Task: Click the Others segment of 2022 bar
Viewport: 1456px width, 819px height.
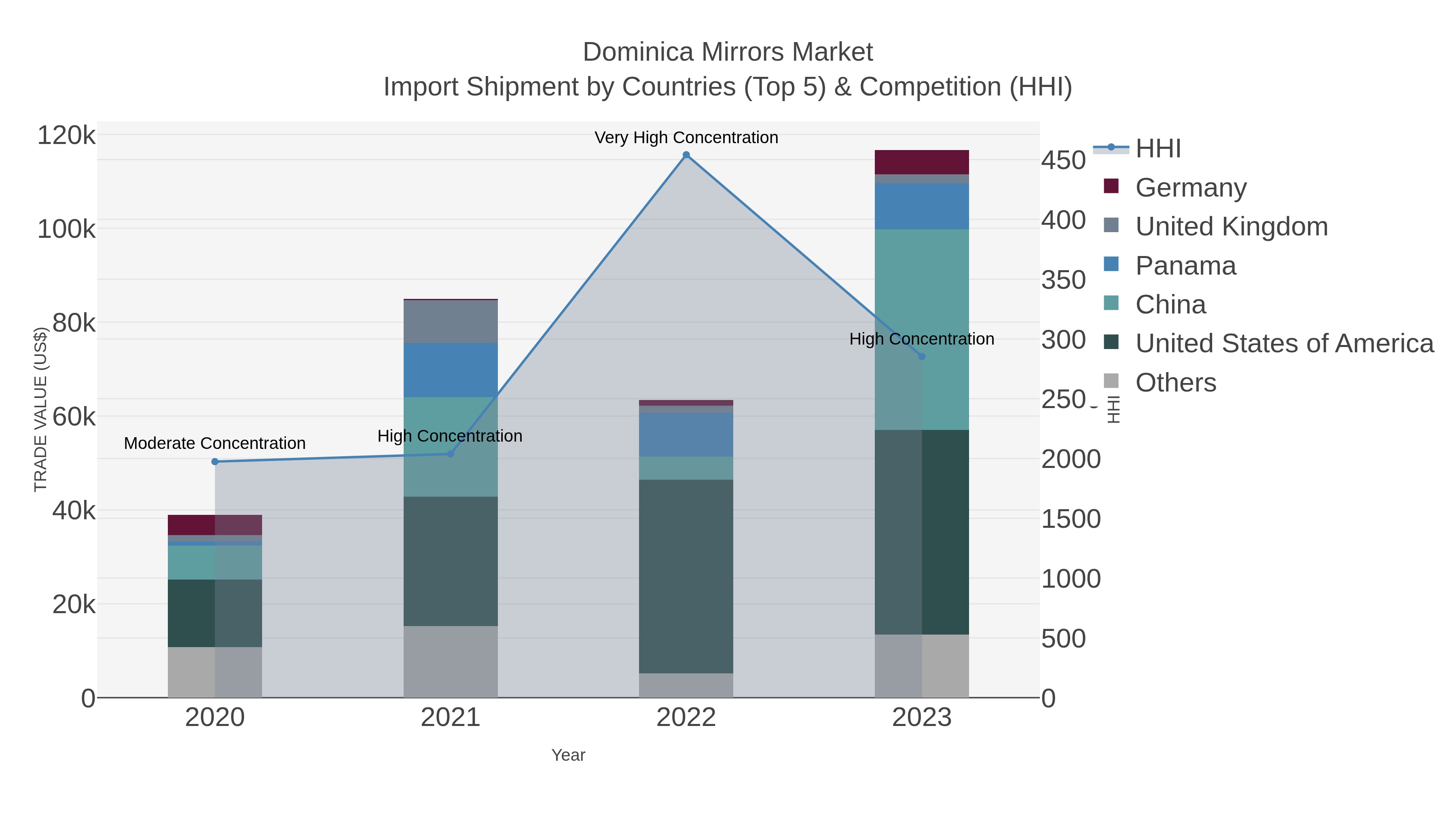Action: click(x=686, y=685)
